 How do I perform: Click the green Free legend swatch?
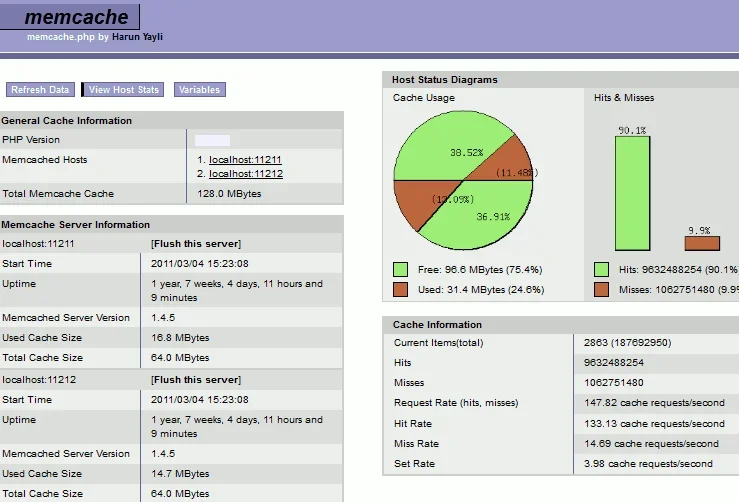pyautogui.click(x=400, y=270)
